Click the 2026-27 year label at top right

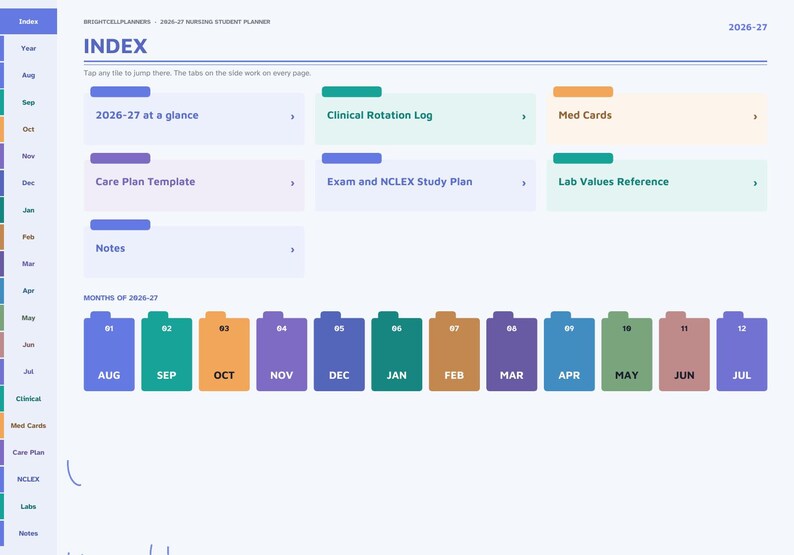747,27
